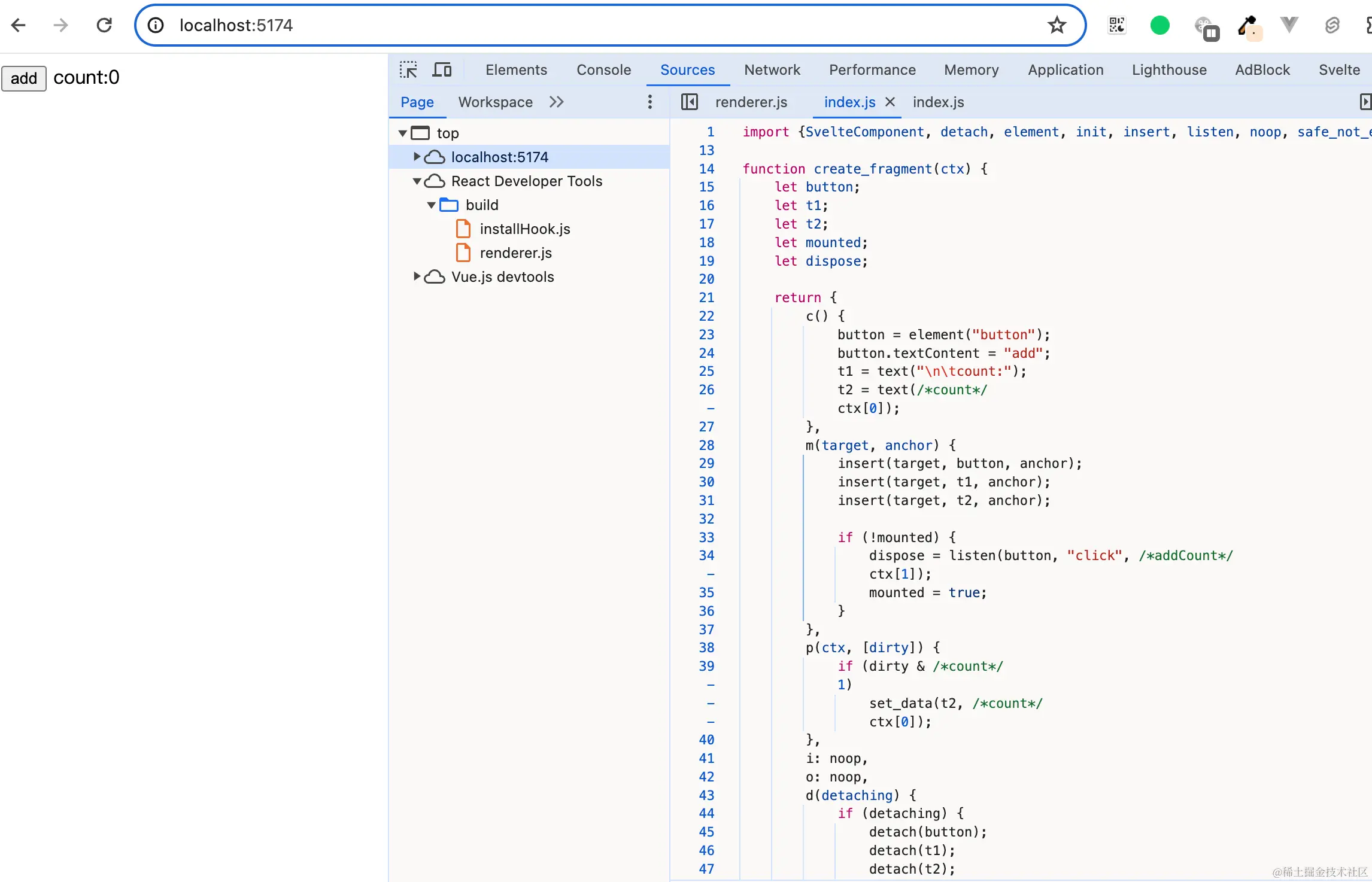This screenshot has width=1372, height=882.
Task: Activate the inspect element picker icon
Action: (408, 70)
